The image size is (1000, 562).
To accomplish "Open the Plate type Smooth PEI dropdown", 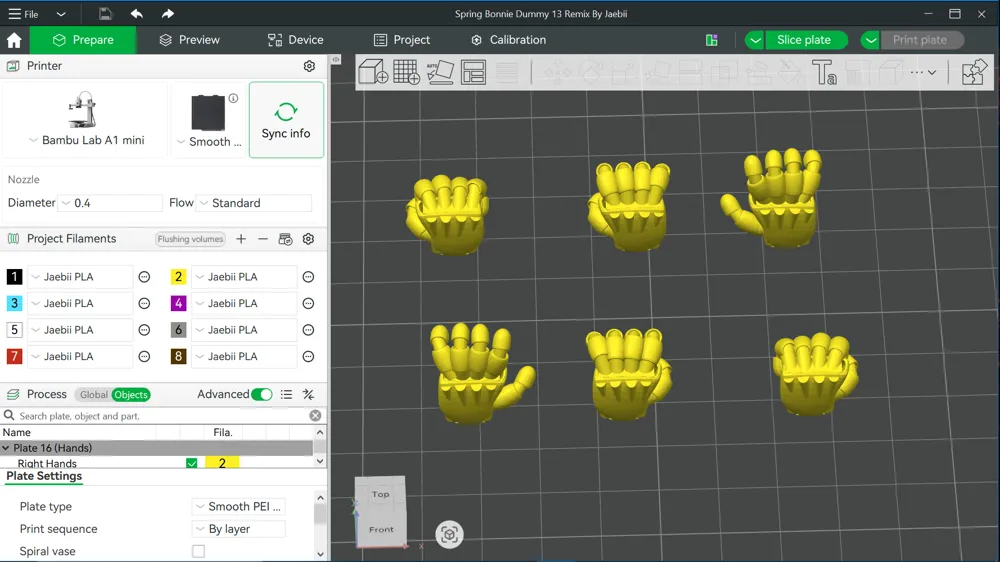I will pos(239,507).
